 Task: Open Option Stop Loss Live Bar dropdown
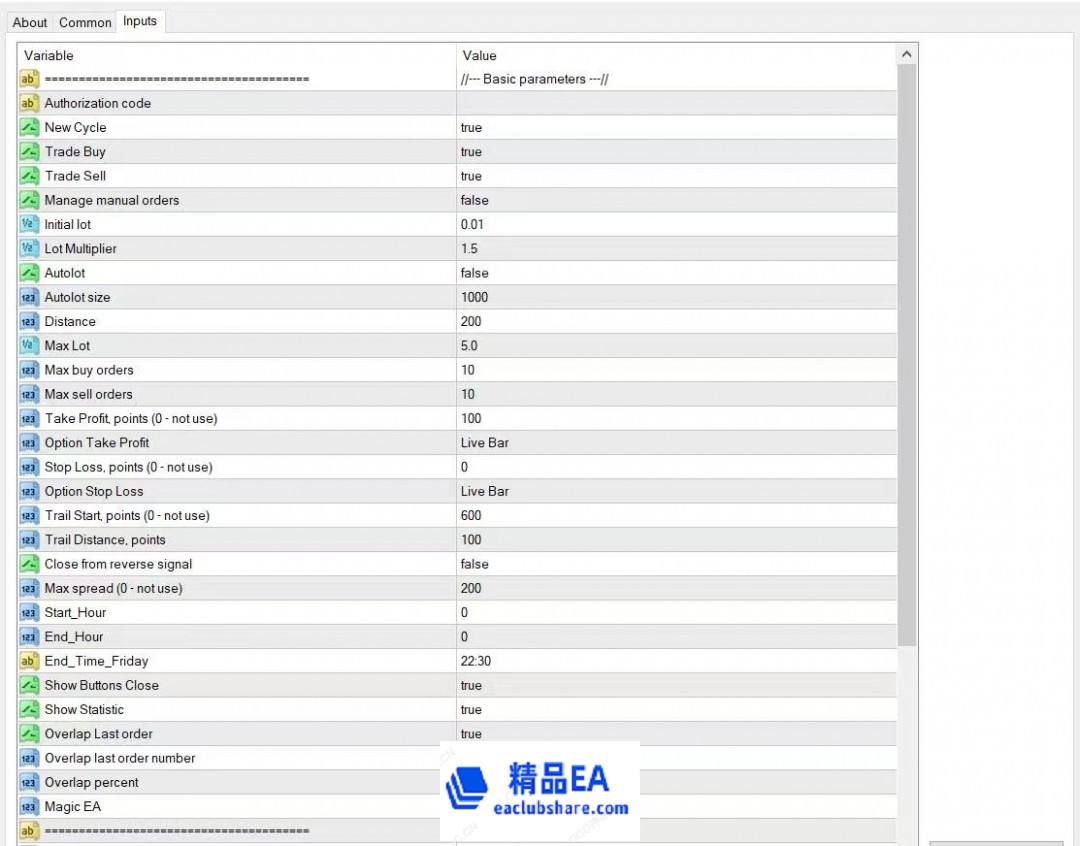click(676, 491)
